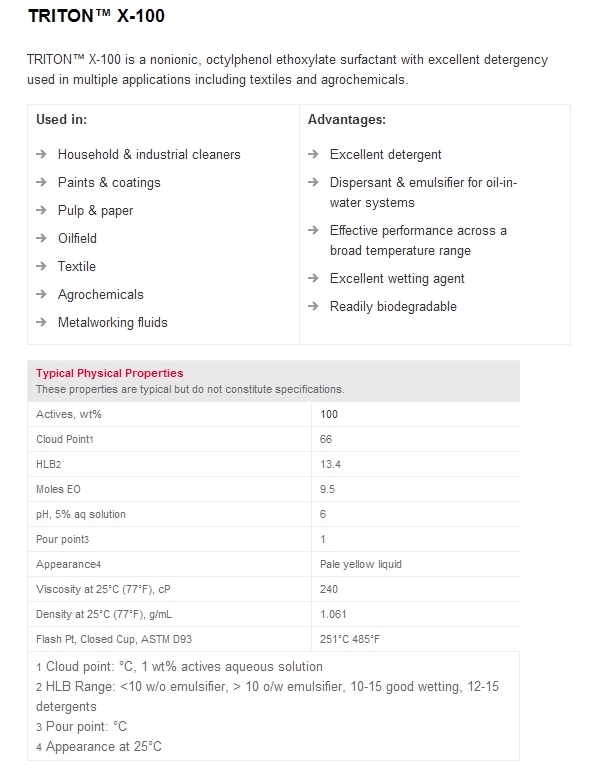Click the Pale yellow liquid appearance value
610x780 pixels.
[x=361, y=564]
